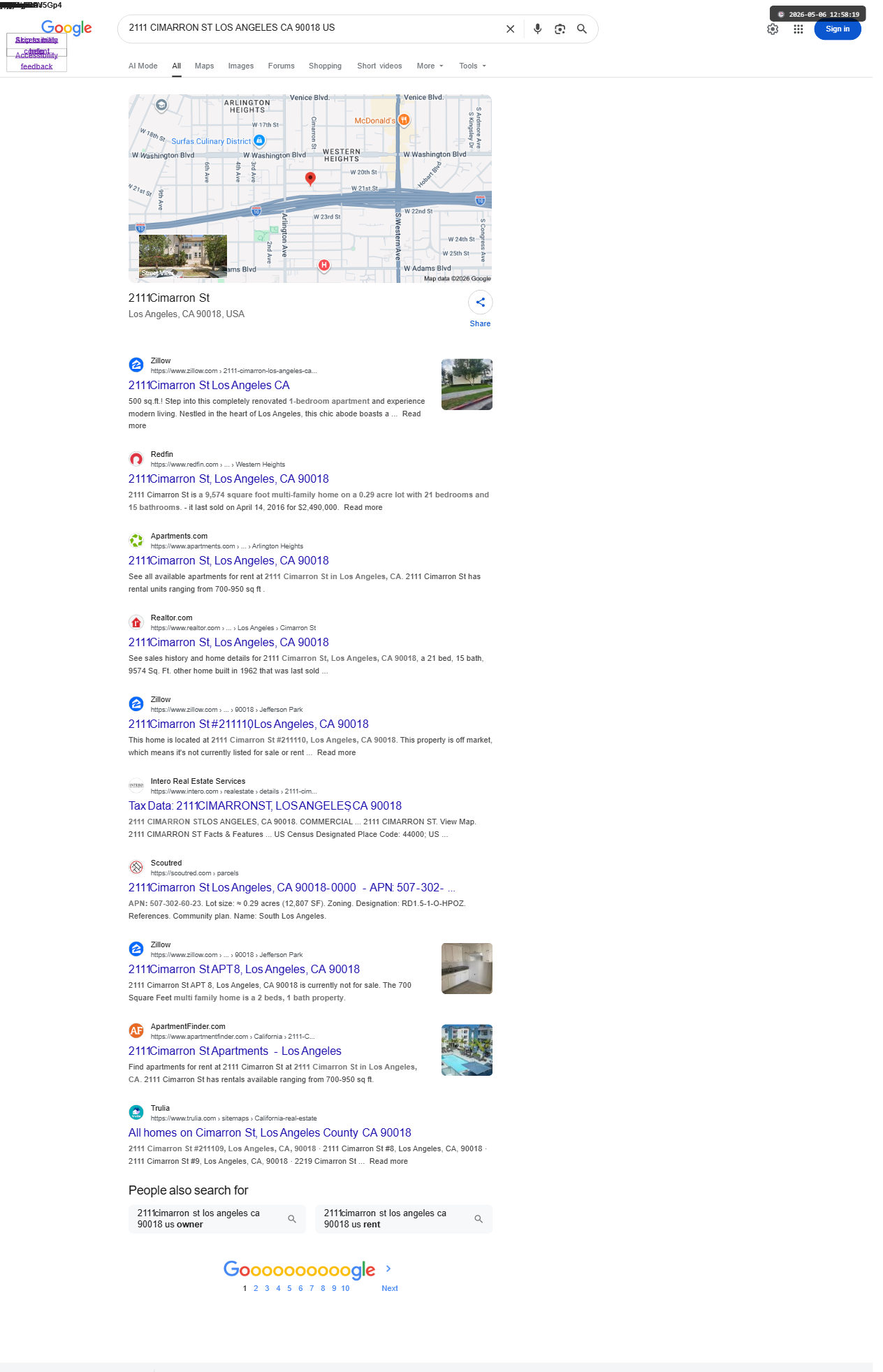
Task: Expand the More dropdown in search tabs
Action: (x=430, y=66)
